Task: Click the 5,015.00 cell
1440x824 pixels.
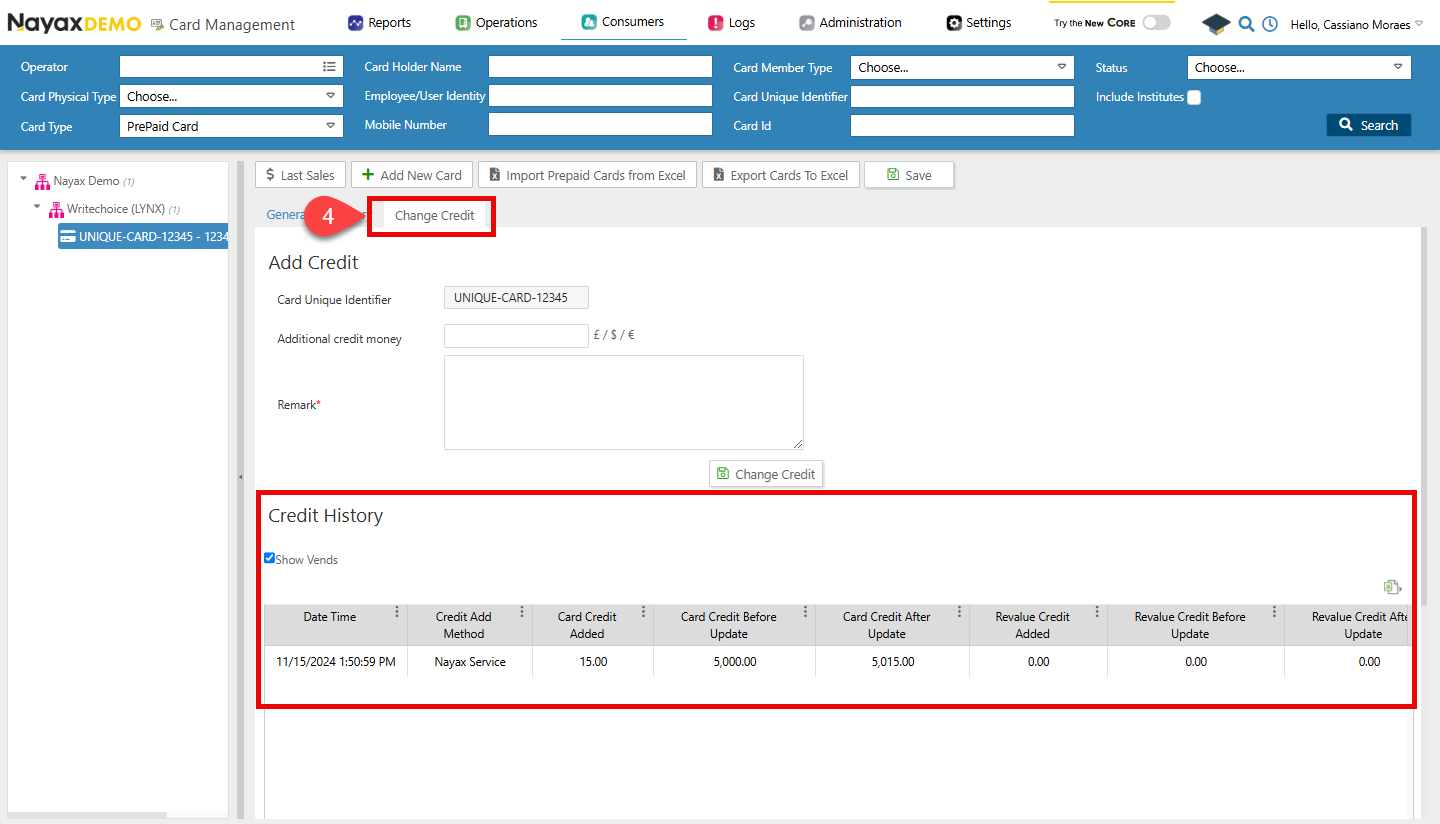Action: (x=892, y=661)
